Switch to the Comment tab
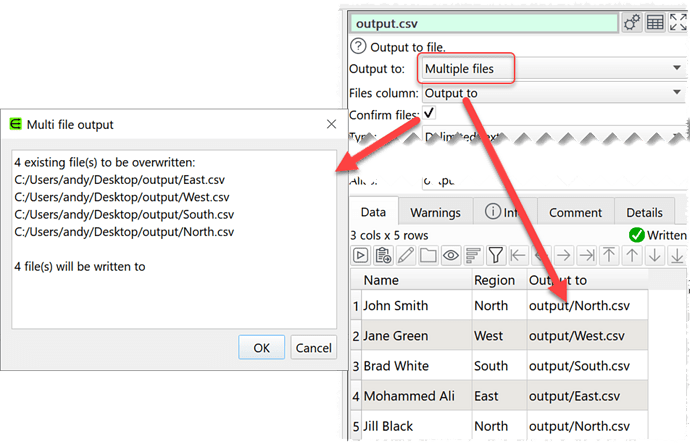The image size is (690, 444). click(575, 213)
